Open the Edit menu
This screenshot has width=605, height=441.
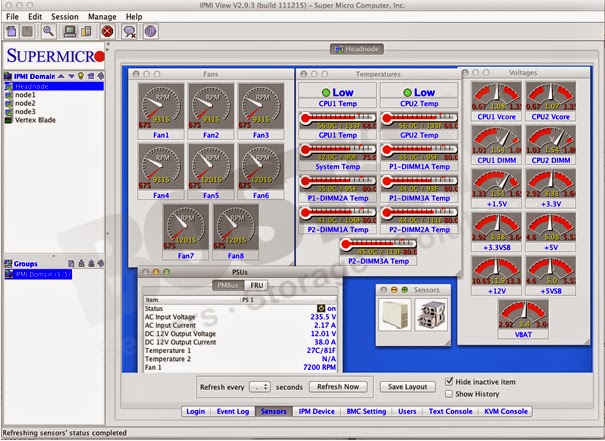[35, 17]
